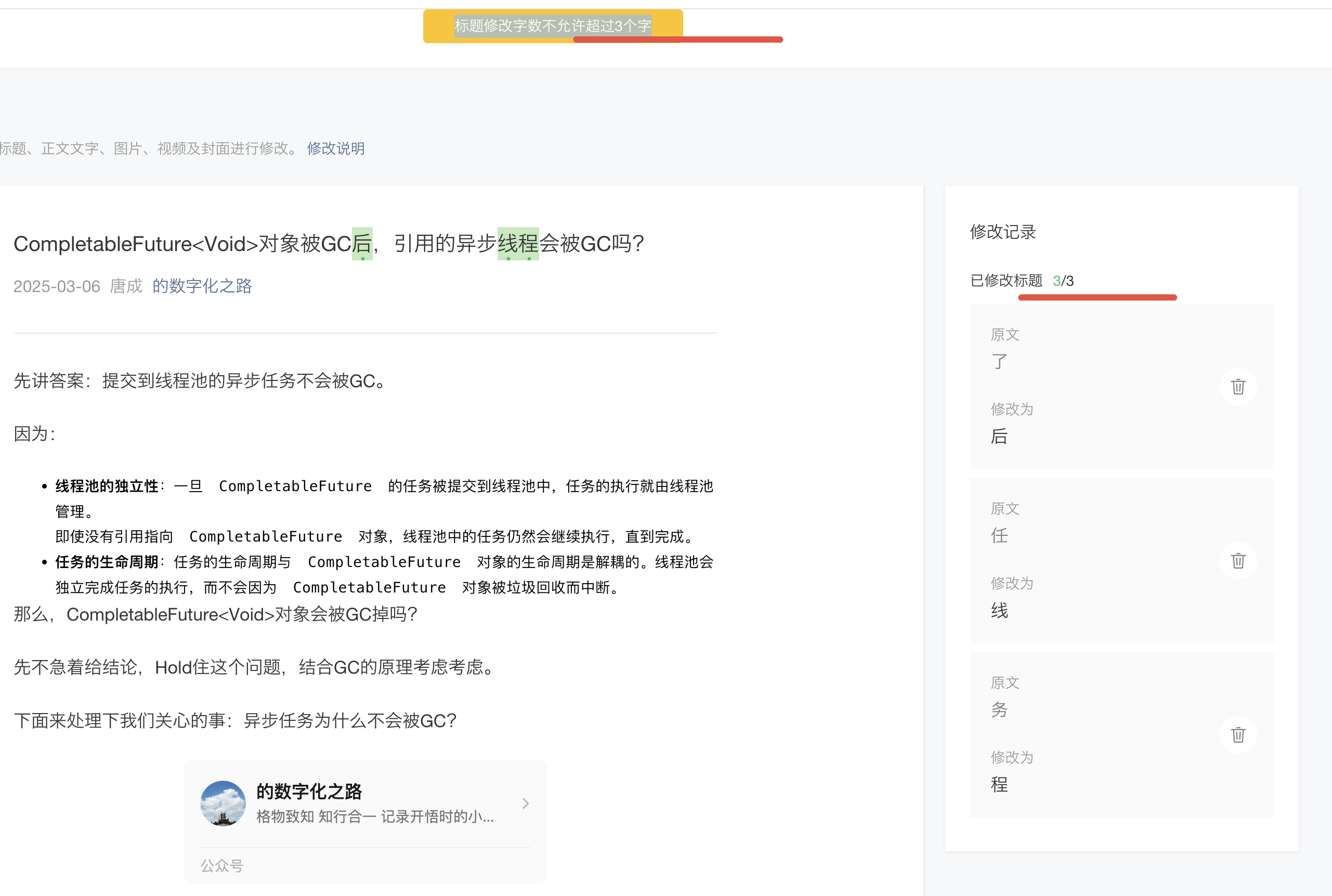This screenshot has height=896, width=1332.
Task: Click the yellow title-limit warning toast
Action: pos(552,25)
